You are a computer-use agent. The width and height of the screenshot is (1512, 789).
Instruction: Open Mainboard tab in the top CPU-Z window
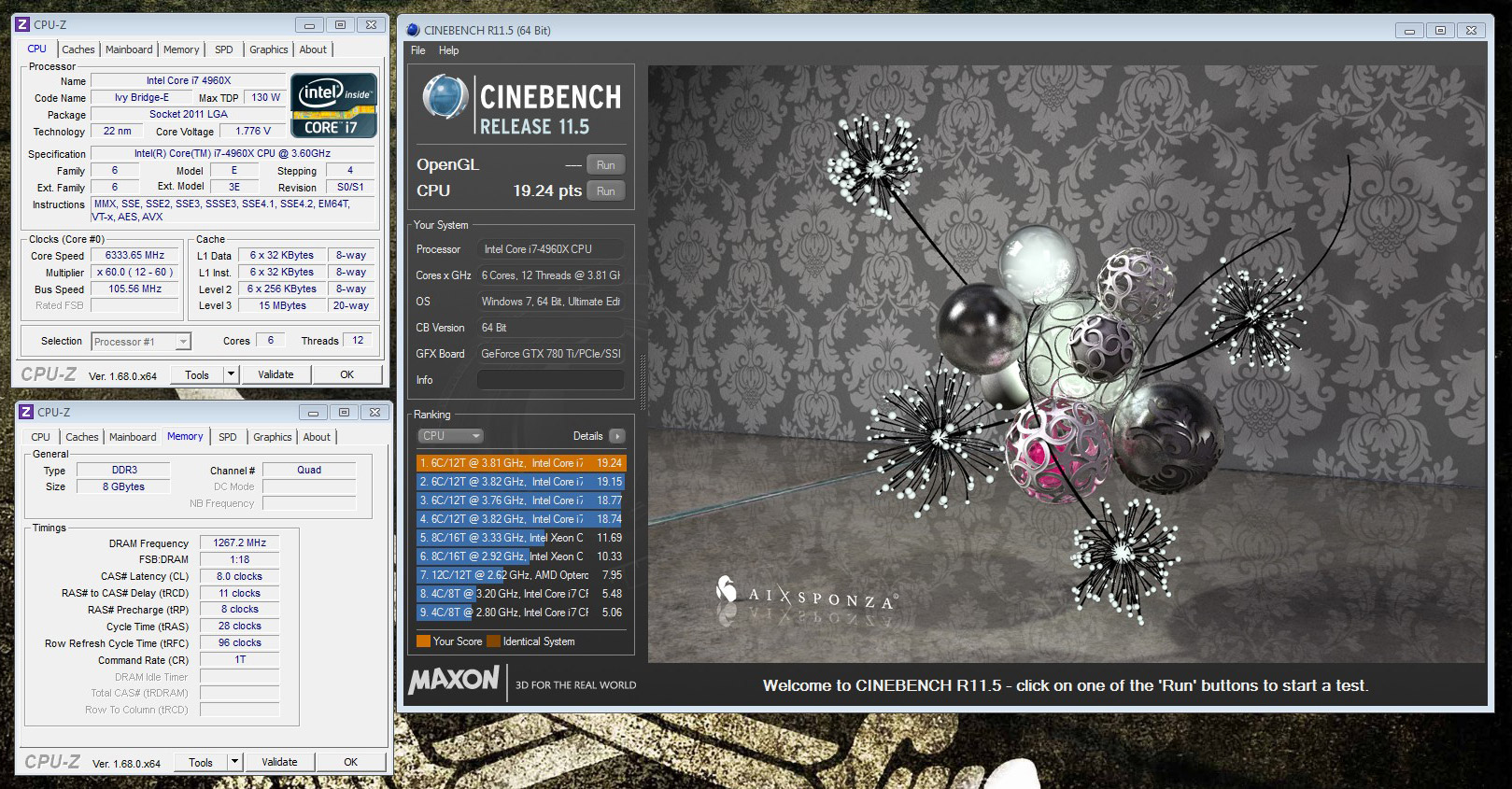129,49
